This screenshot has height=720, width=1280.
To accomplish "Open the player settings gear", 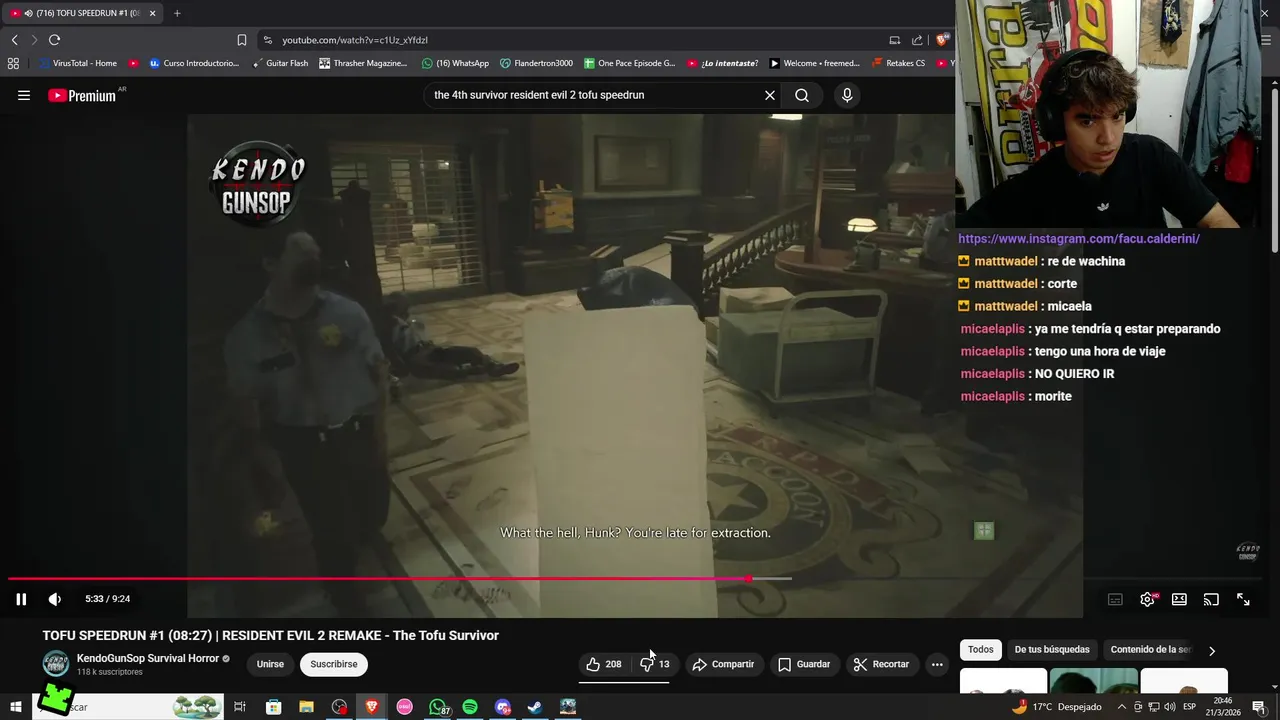I will pyautogui.click(x=1147, y=599).
